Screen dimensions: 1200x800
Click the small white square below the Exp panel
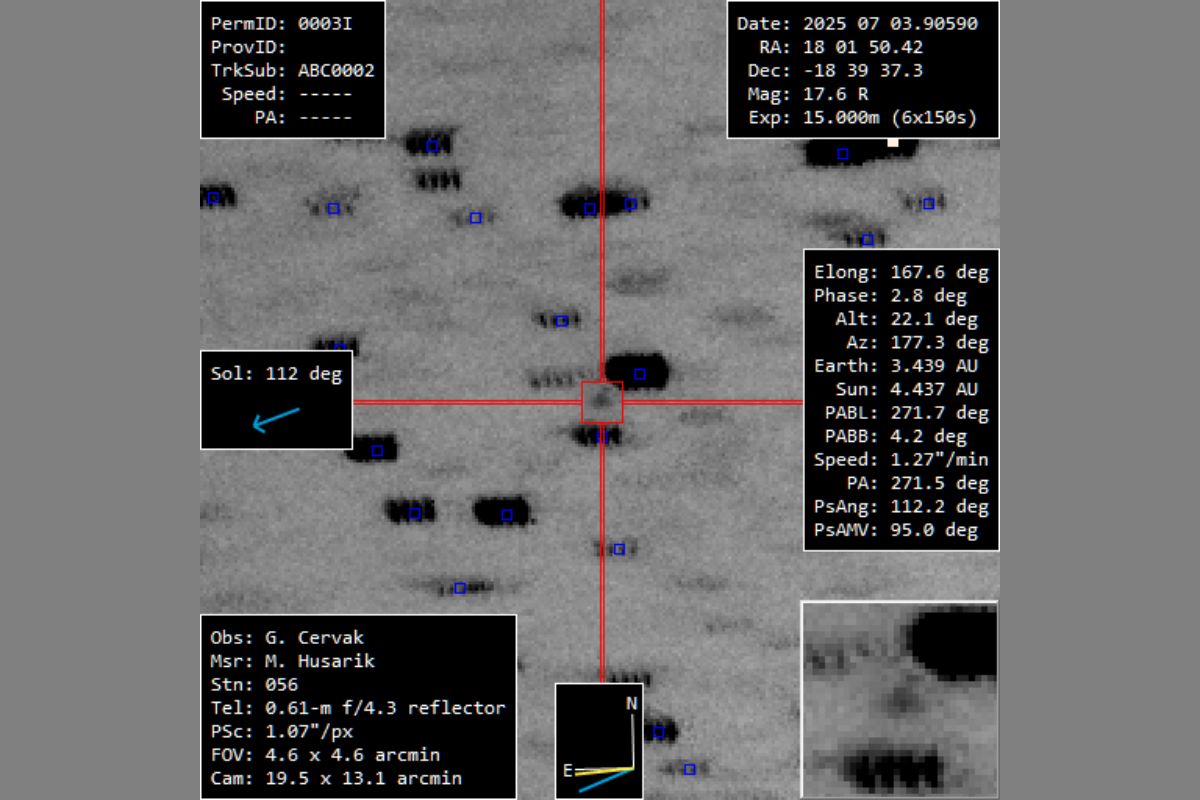[893, 142]
